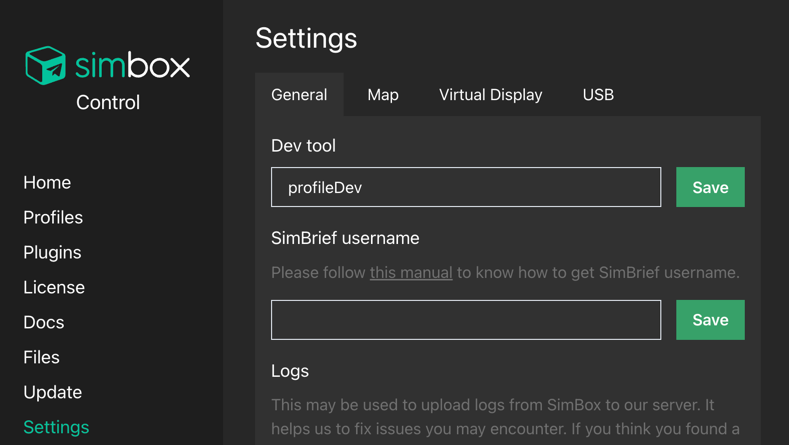Click into the empty SimBrief username field
The height and width of the screenshot is (445, 789).
pos(466,320)
